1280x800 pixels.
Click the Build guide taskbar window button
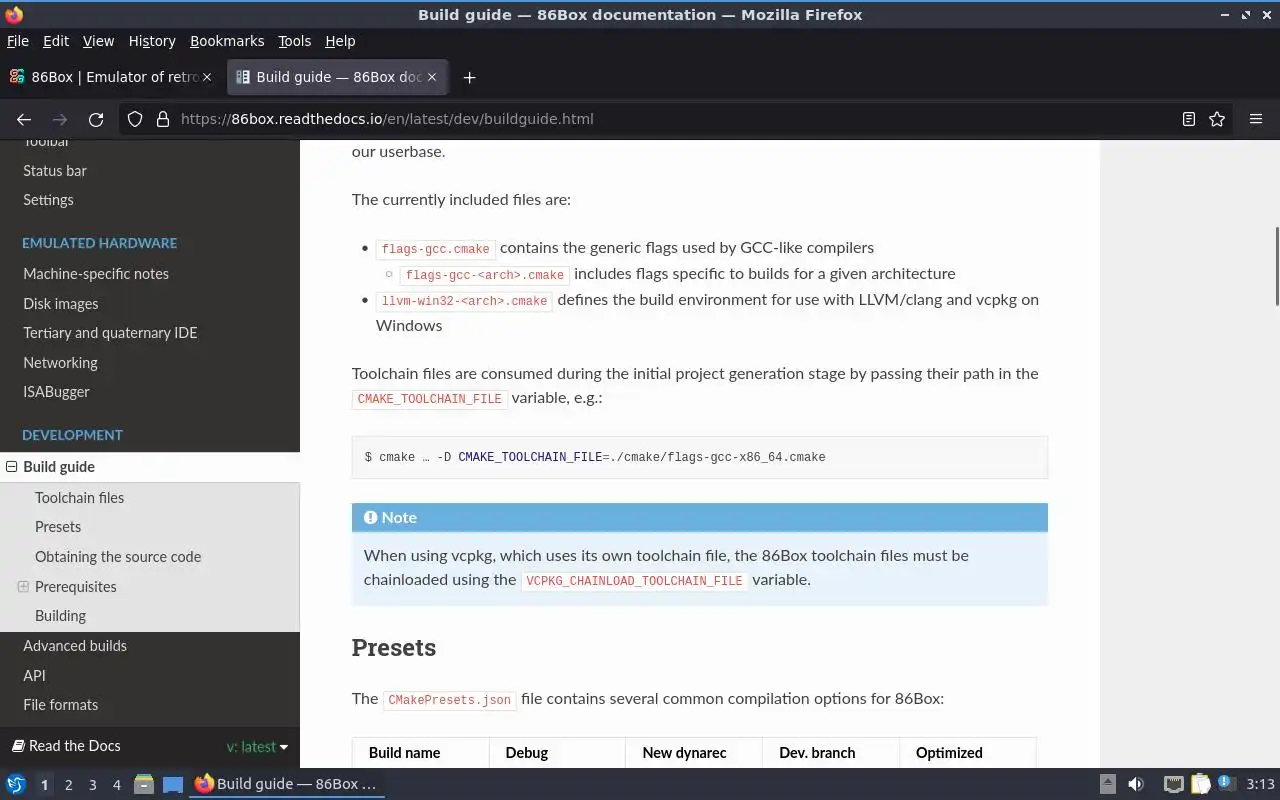[x=287, y=784]
